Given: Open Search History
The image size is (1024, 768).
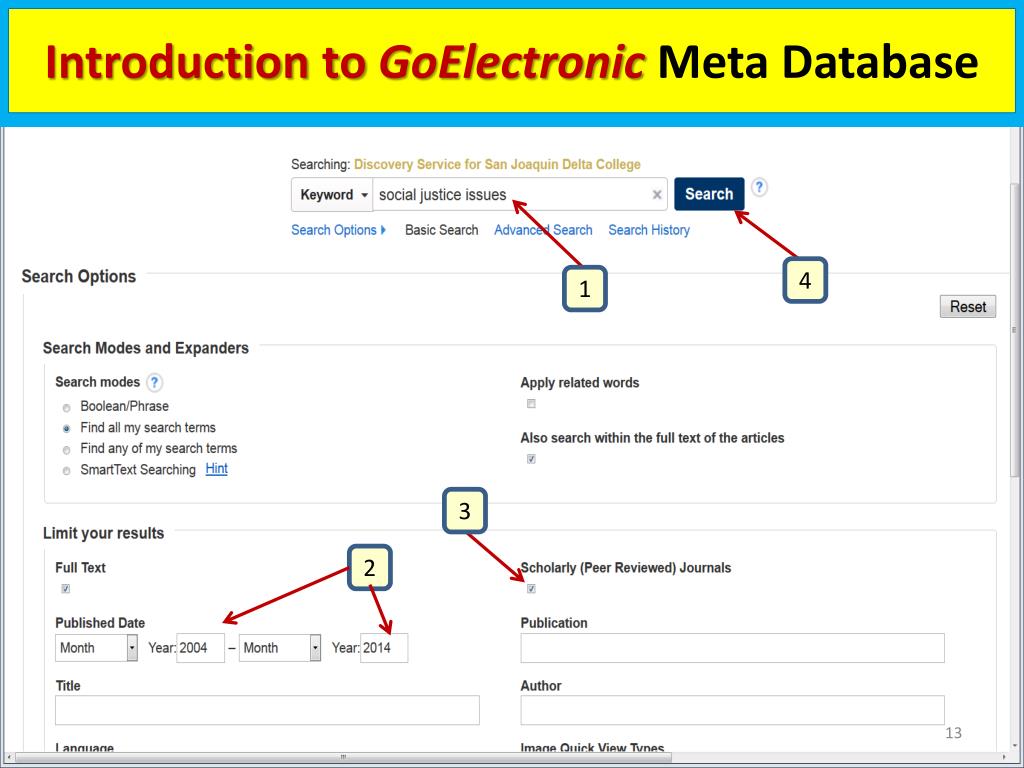Looking at the screenshot, I should pyautogui.click(x=649, y=230).
